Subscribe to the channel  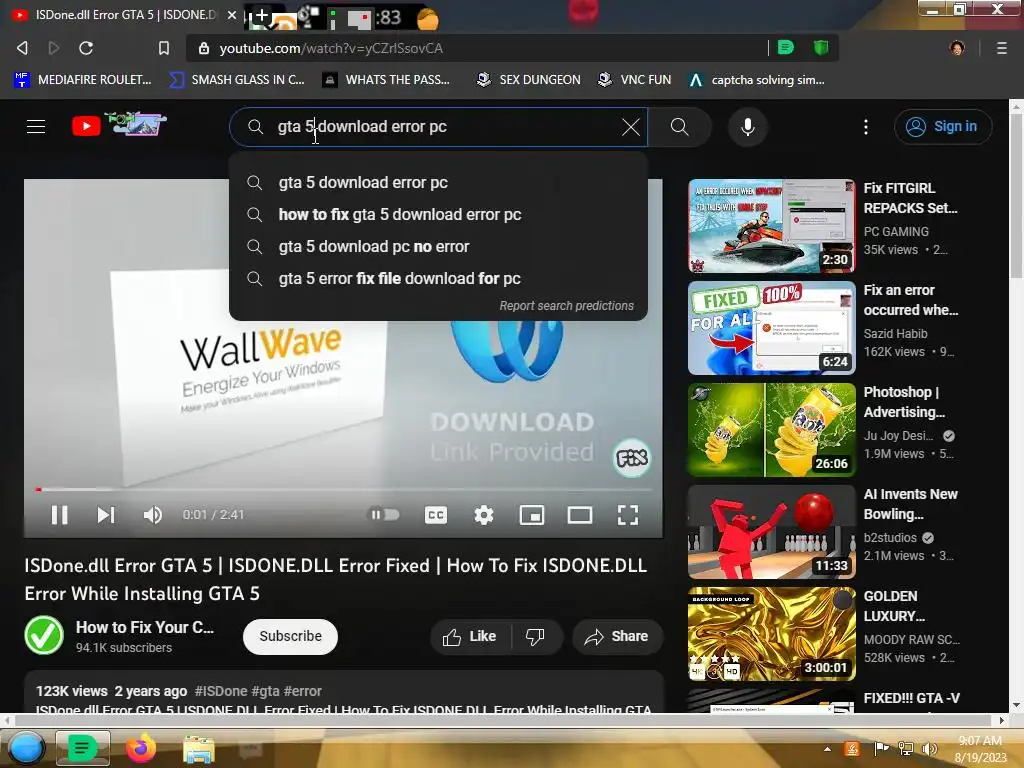tap(290, 636)
